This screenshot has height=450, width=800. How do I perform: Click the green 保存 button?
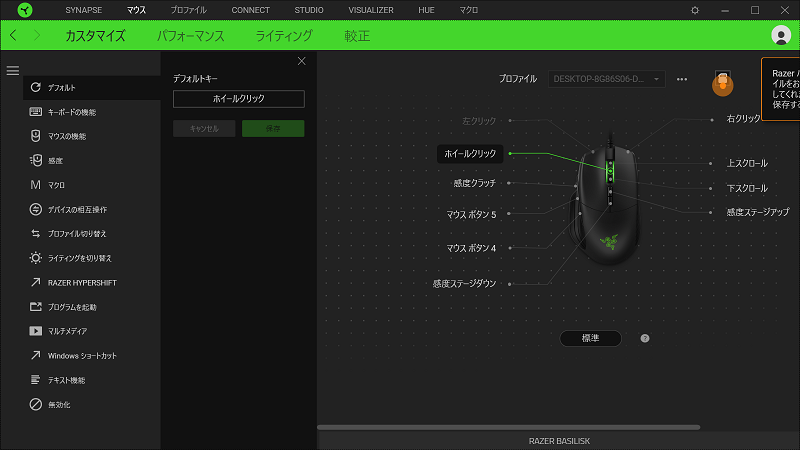(x=273, y=129)
